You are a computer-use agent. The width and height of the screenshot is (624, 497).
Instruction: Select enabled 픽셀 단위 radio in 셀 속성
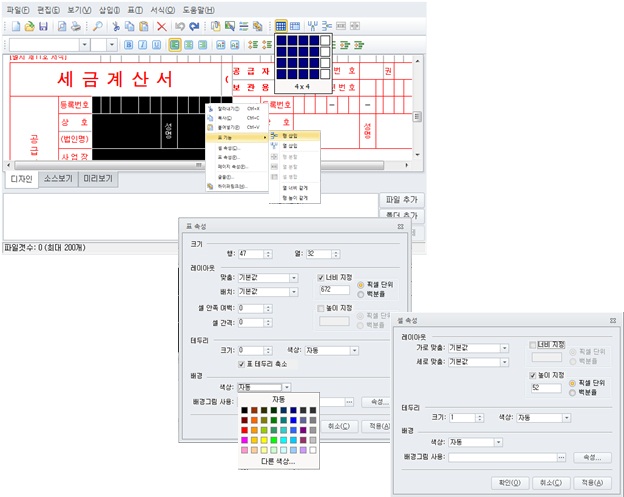(x=572, y=383)
